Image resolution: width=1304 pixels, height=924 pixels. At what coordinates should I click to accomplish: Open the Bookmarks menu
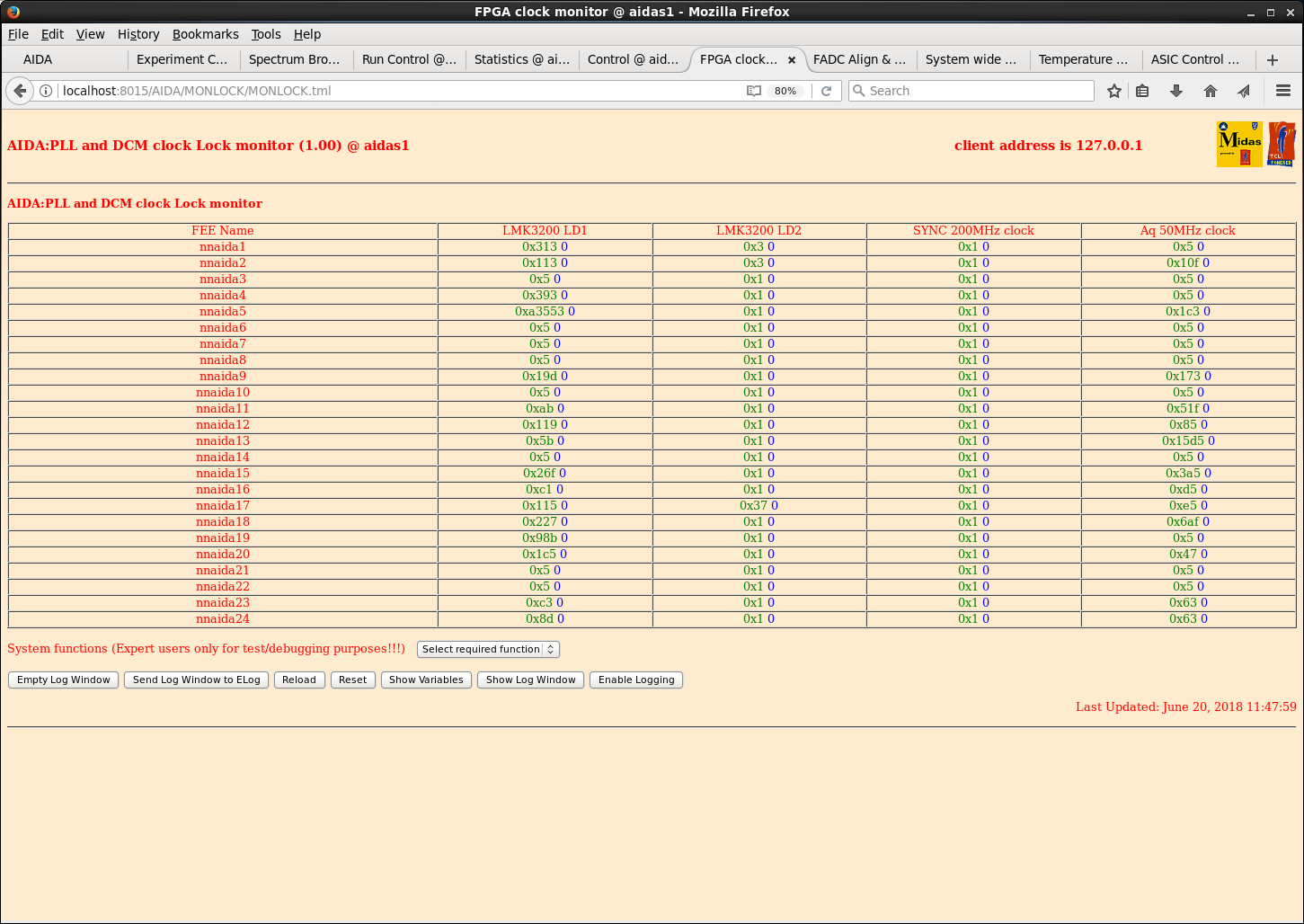click(205, 34)
